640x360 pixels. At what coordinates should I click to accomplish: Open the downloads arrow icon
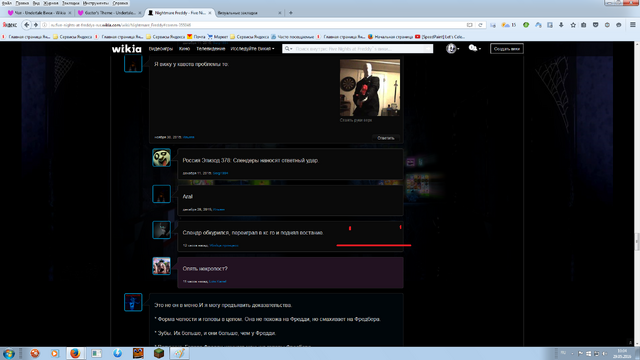point(561,25)
